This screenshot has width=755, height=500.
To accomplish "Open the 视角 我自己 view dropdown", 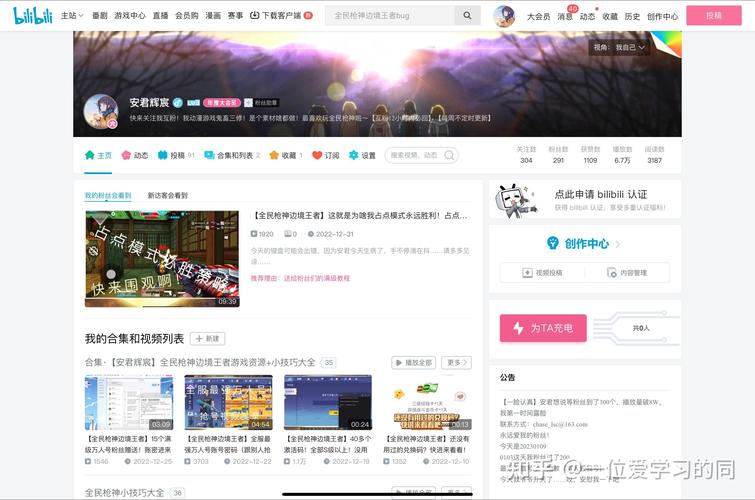I will pyautogui.click(x=619, y=47).
